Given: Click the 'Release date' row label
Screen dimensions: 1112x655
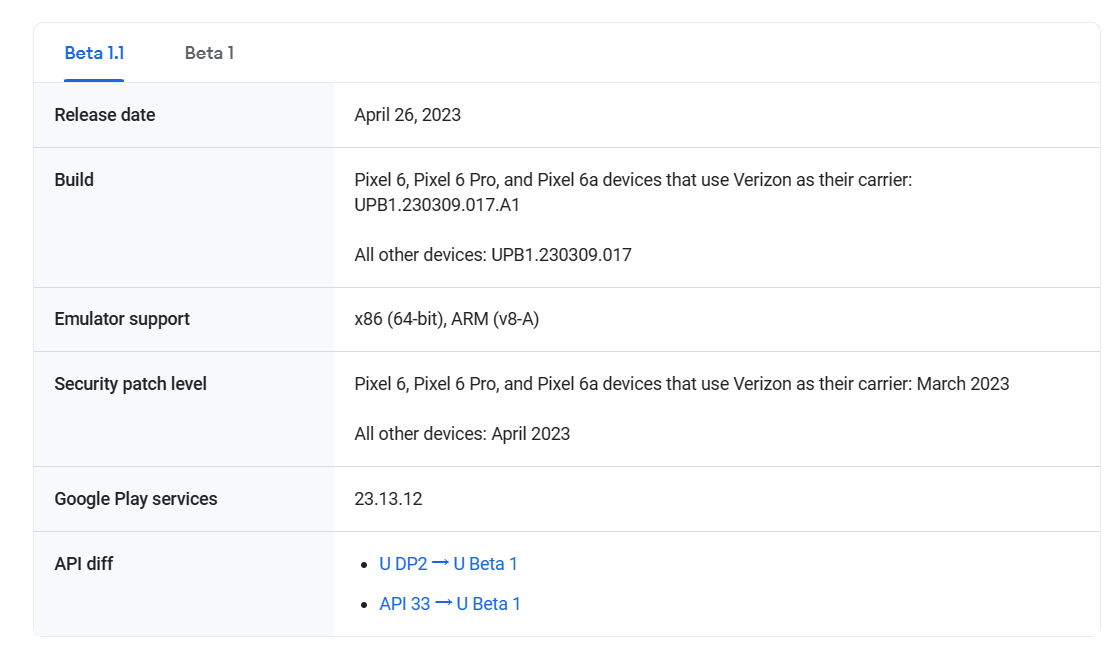Looking at the screenshot, I should (105, 115).
